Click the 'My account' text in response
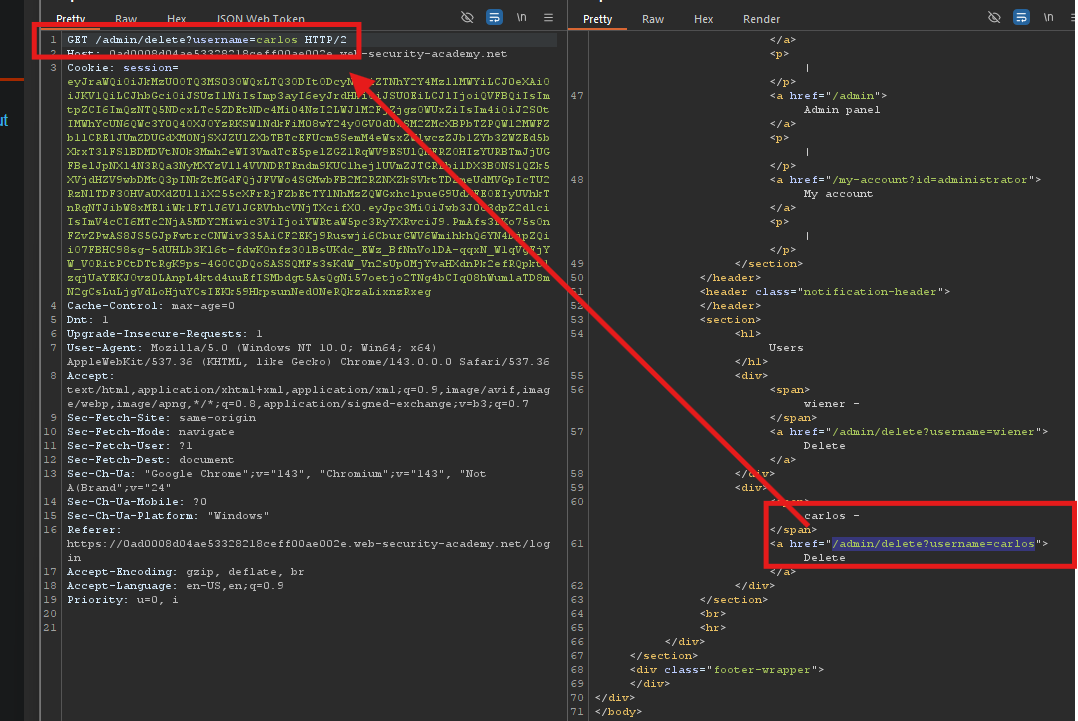Image resolution: width=1078 pixels, height=721 pixels. coord(839,194)
